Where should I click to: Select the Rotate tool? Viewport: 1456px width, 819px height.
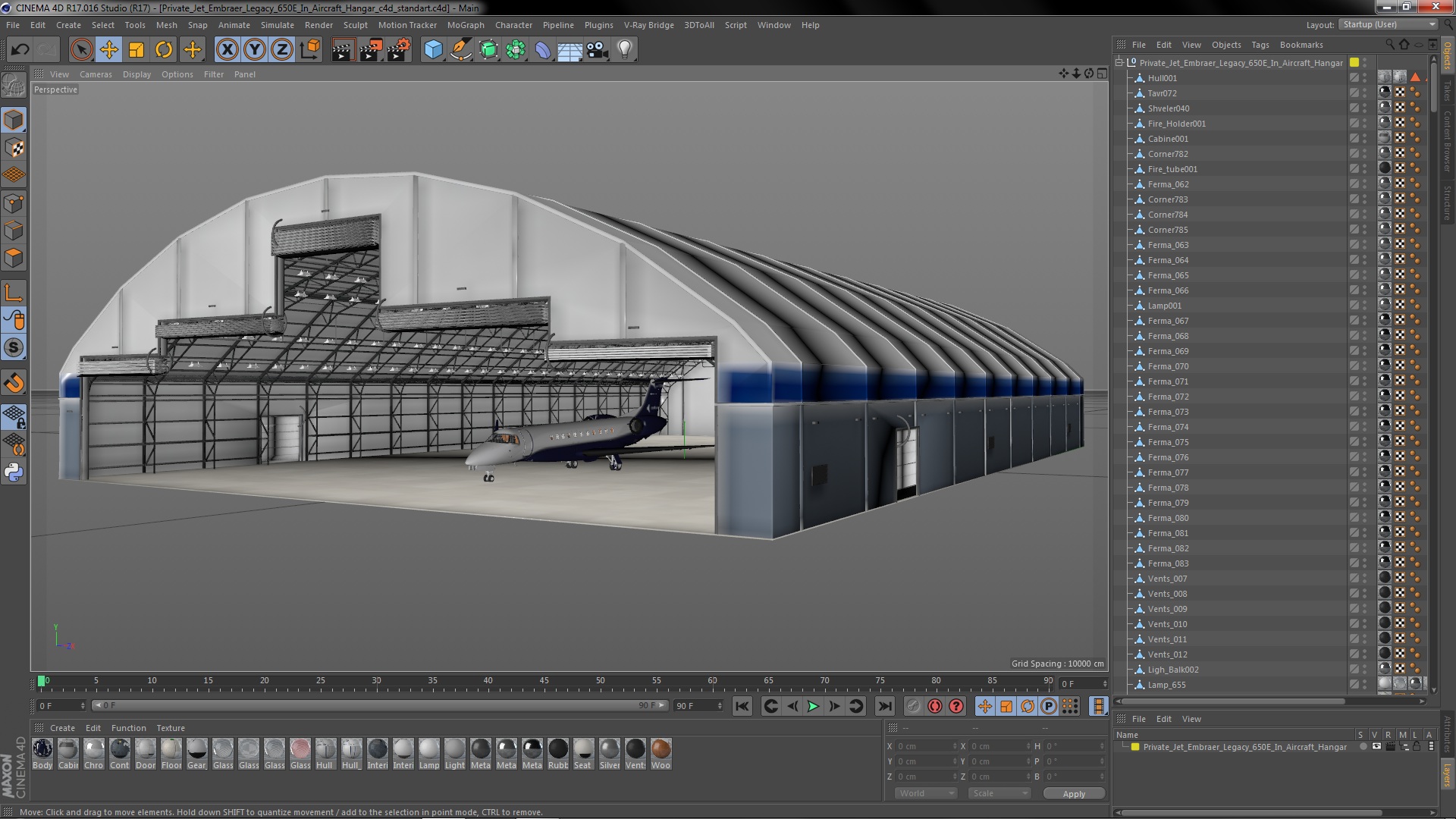point(164,50)
